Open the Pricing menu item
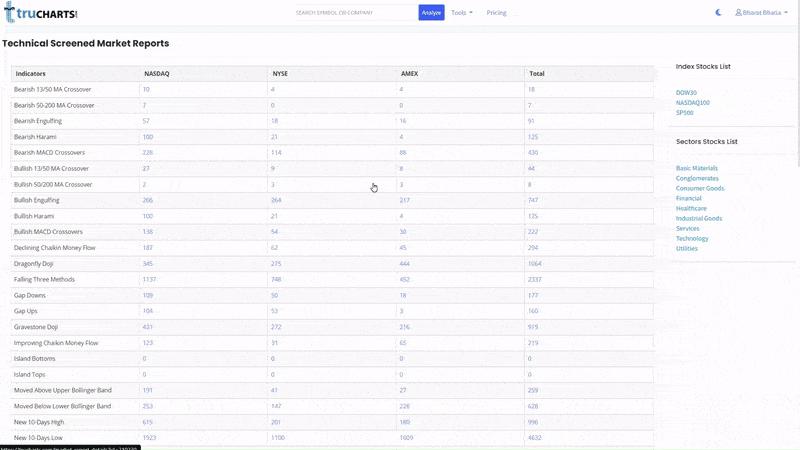This screenshot has height=450, width=800. 496,13
